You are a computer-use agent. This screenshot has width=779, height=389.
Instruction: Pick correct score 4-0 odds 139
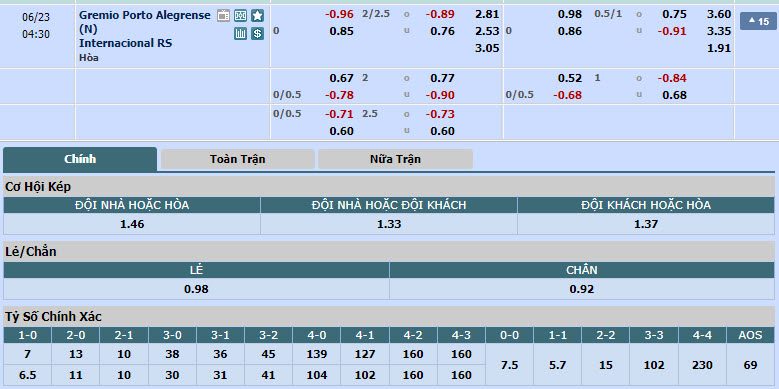pos(316,354)
